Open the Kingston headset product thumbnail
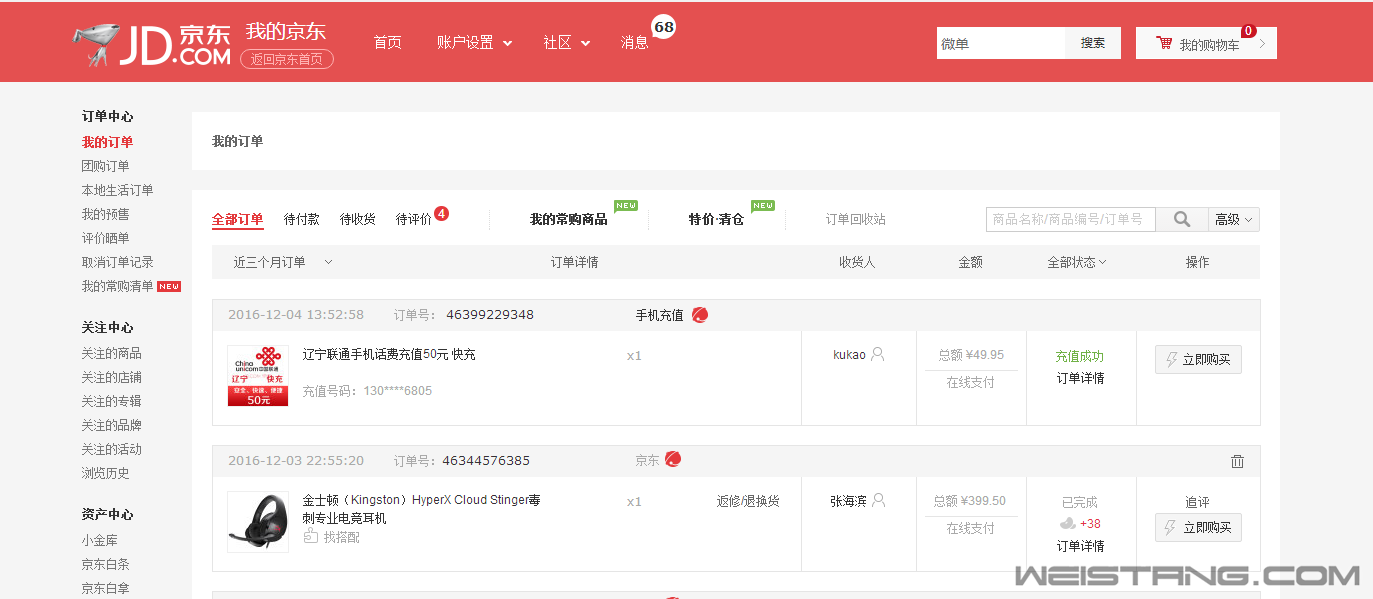The width and height of the screenshot is (1373, 599). point(258,521)
